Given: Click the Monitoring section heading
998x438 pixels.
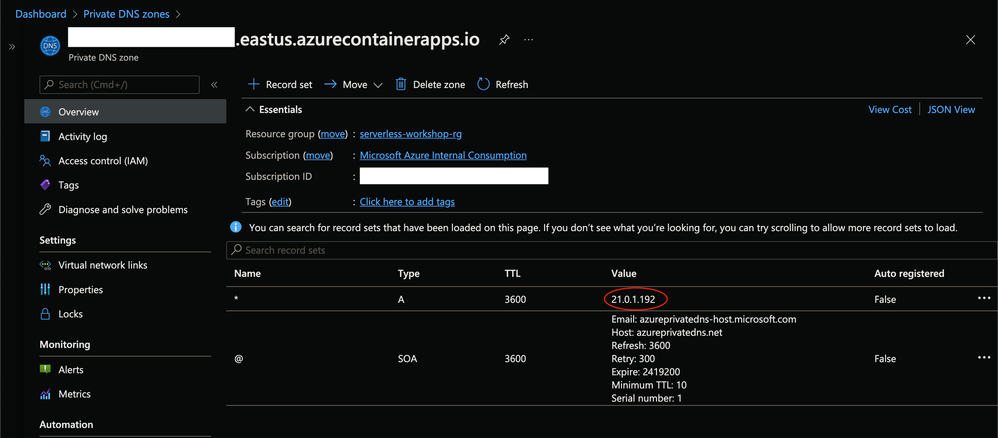Looking at the screenshot, I should [65, 344].
